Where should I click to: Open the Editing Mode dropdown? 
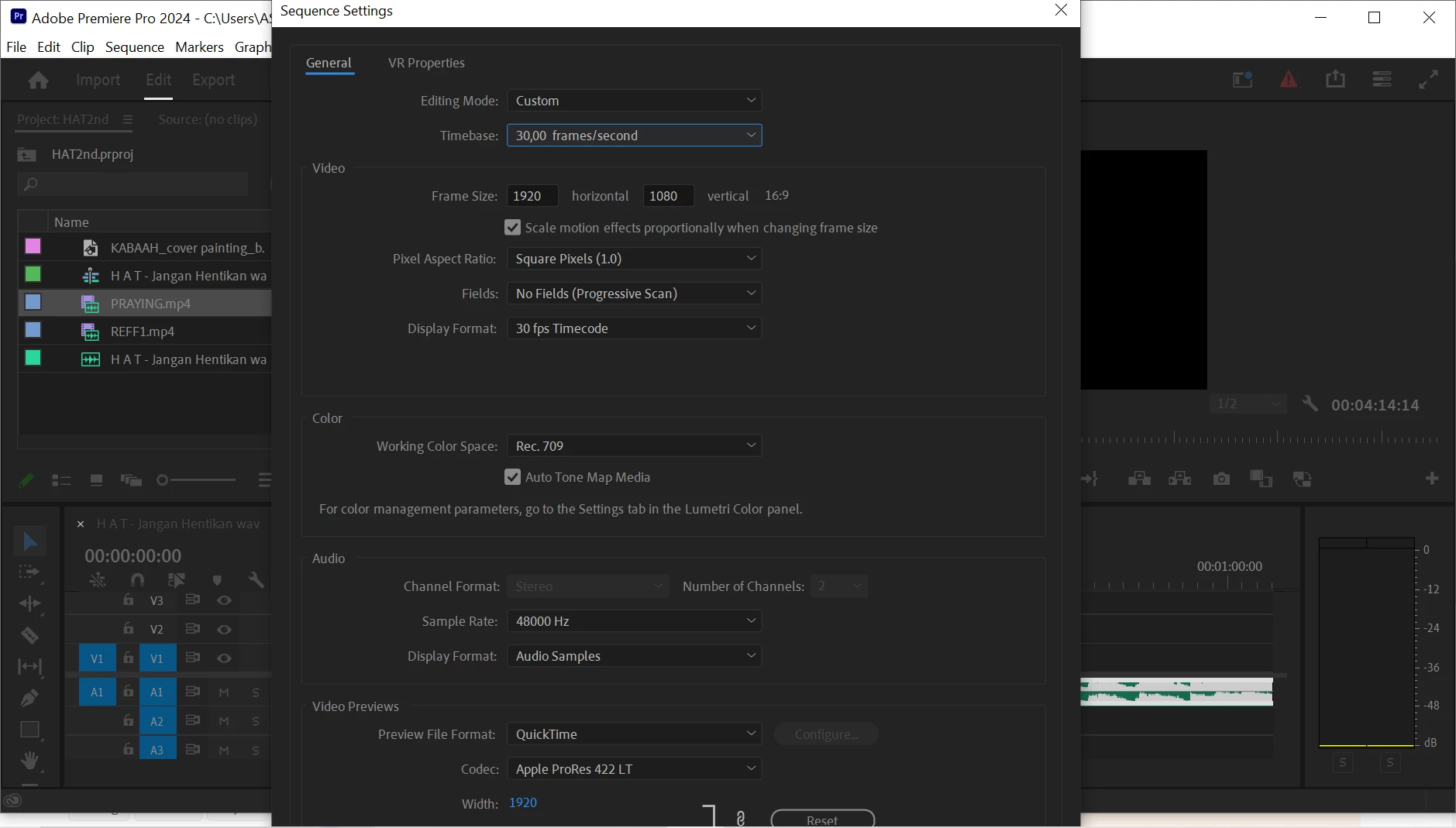[634, 101]
